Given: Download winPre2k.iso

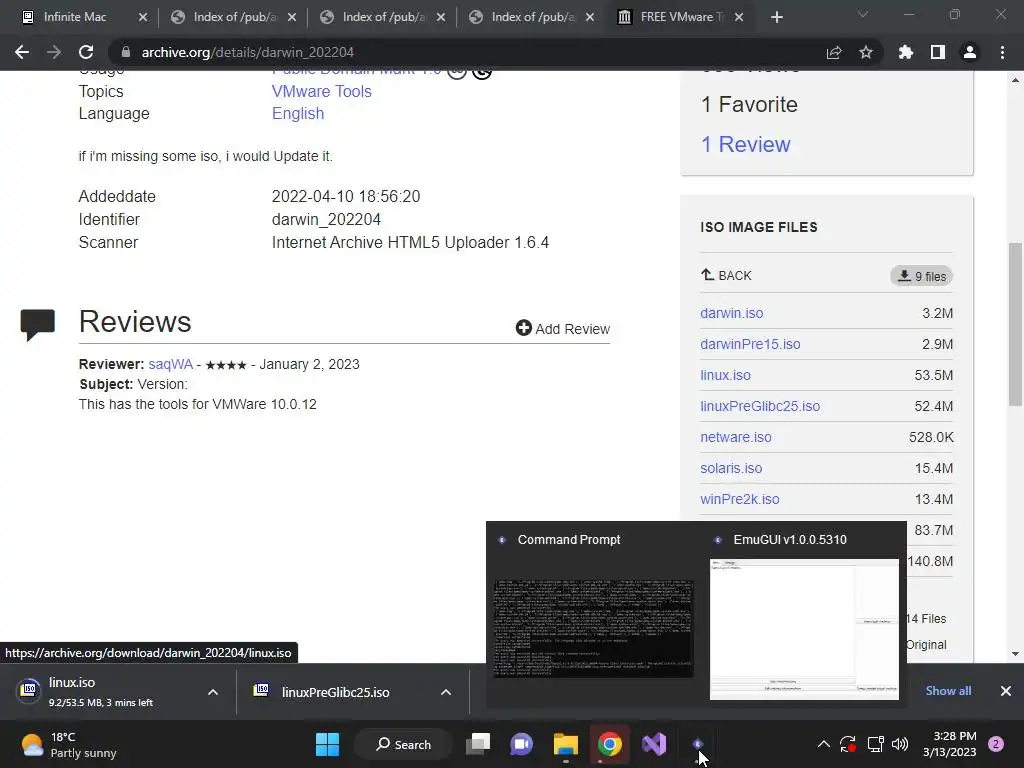Looking at the screenshot, I should click(739, 500).
